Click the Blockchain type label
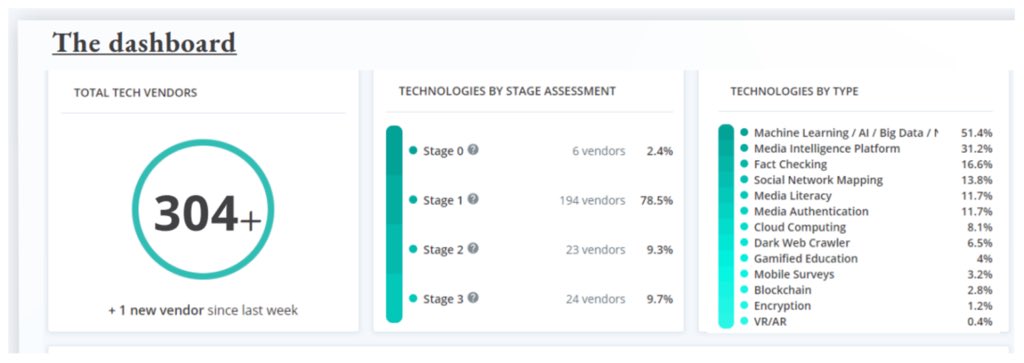Screen dimensions: 1024x363 781,290
